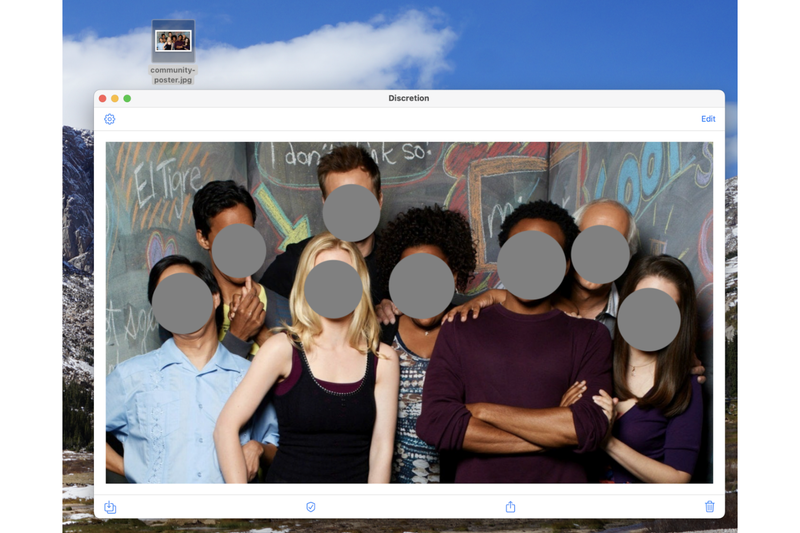Click the Discretion window title text
This screenshot has width=800, height=533.
(x=409, y=98)
